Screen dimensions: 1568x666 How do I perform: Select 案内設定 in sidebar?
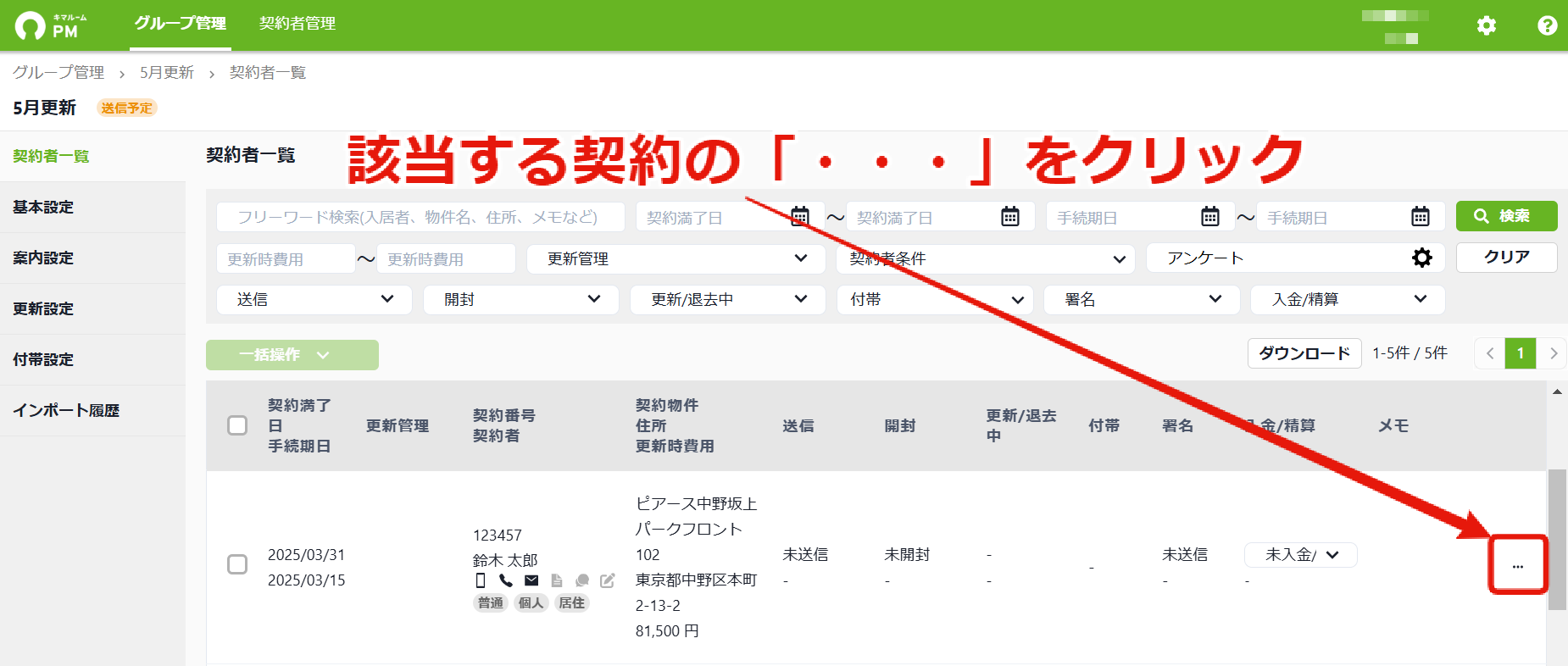[92, 258]
